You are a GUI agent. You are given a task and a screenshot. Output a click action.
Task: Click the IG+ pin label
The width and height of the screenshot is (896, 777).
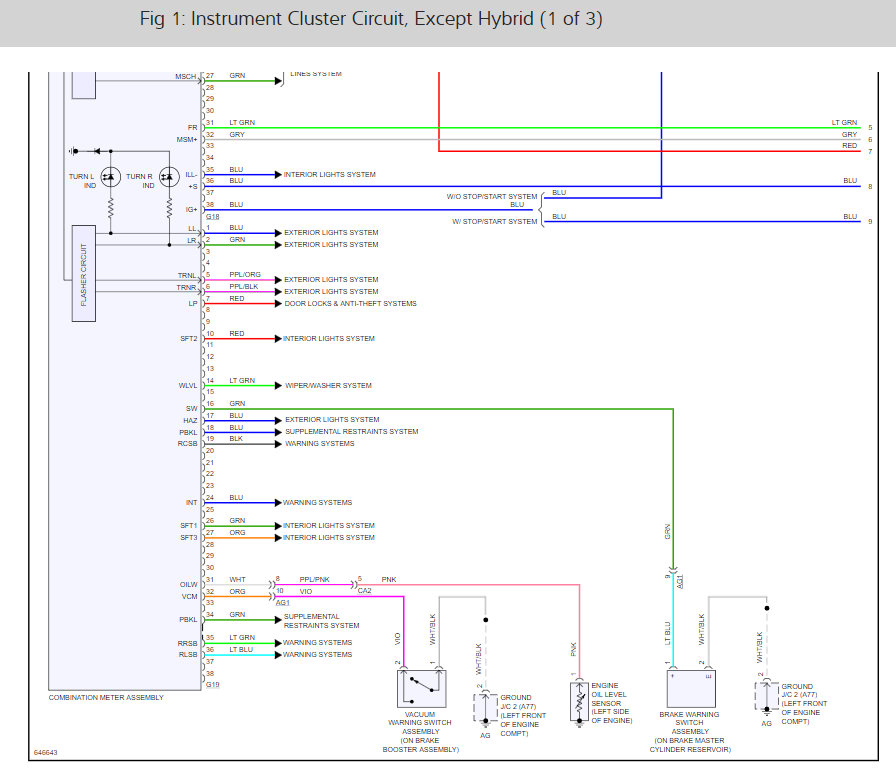191,210
